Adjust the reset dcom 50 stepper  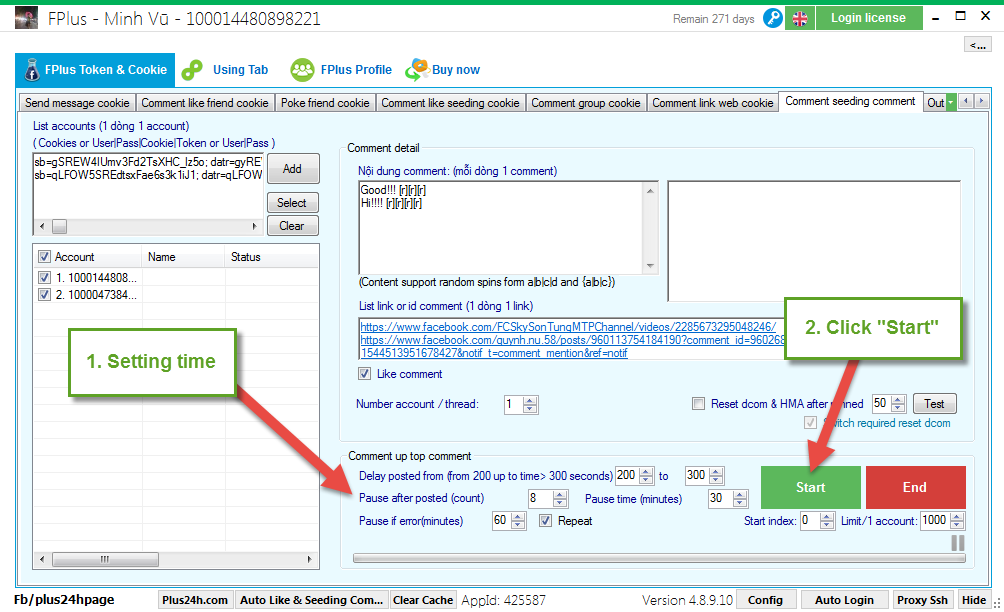coord(898,404)
